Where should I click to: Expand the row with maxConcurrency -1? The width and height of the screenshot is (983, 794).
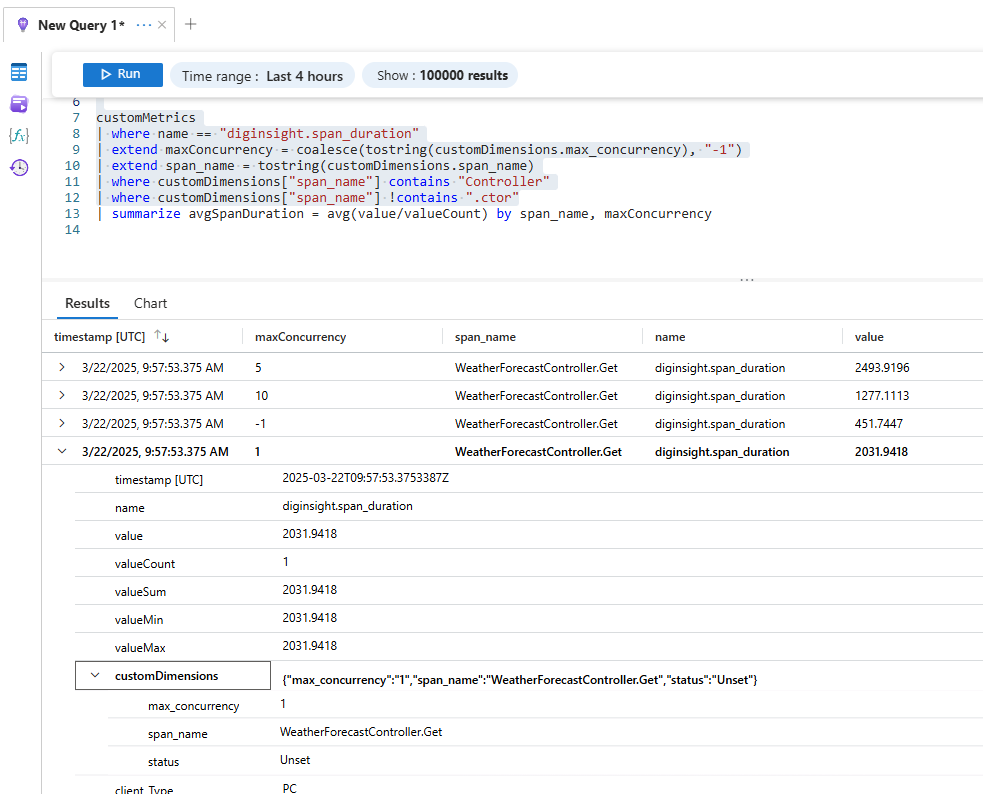(62, 423)
